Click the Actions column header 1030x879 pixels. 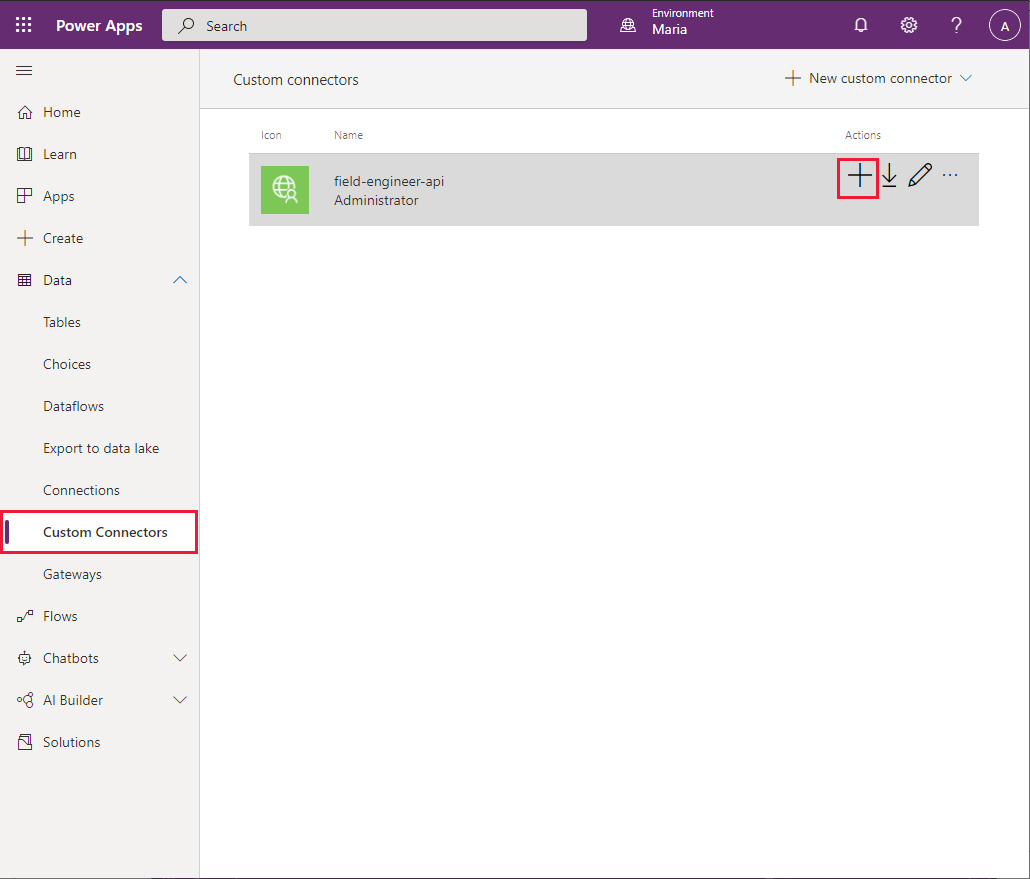coord(862,135)
